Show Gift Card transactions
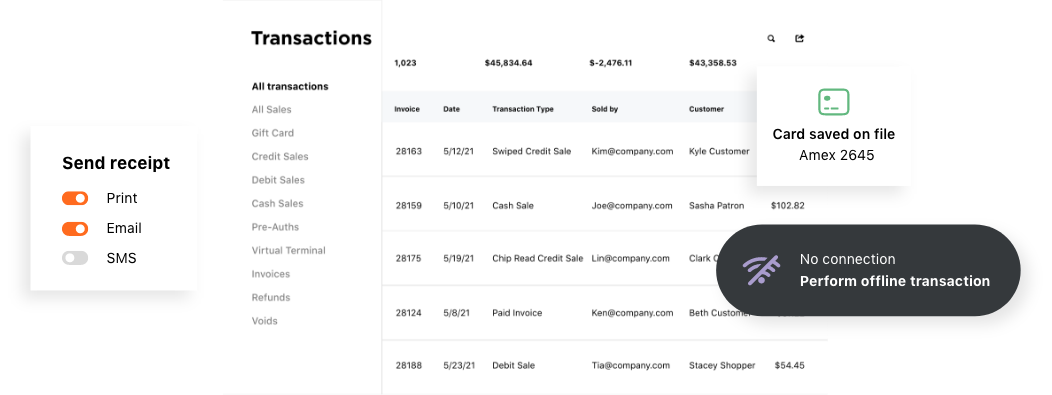This screenshot has width=1052, height=395. click(272, 133)
